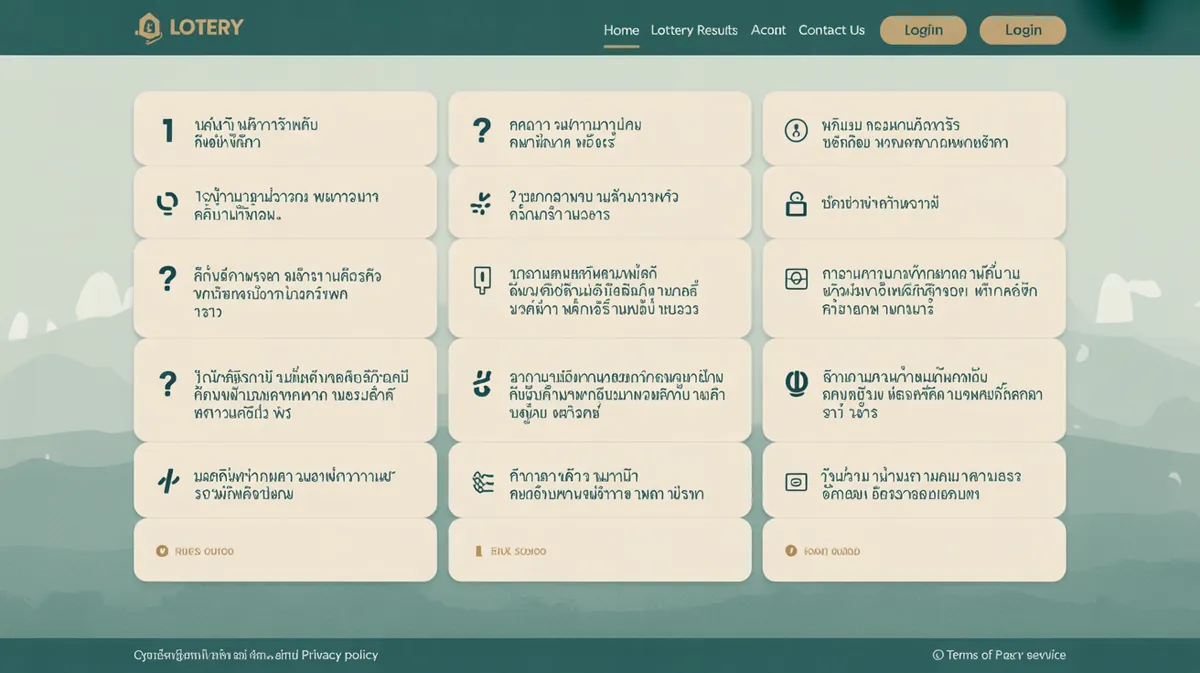Click the diagonal slash icon

tap(168, 482)
